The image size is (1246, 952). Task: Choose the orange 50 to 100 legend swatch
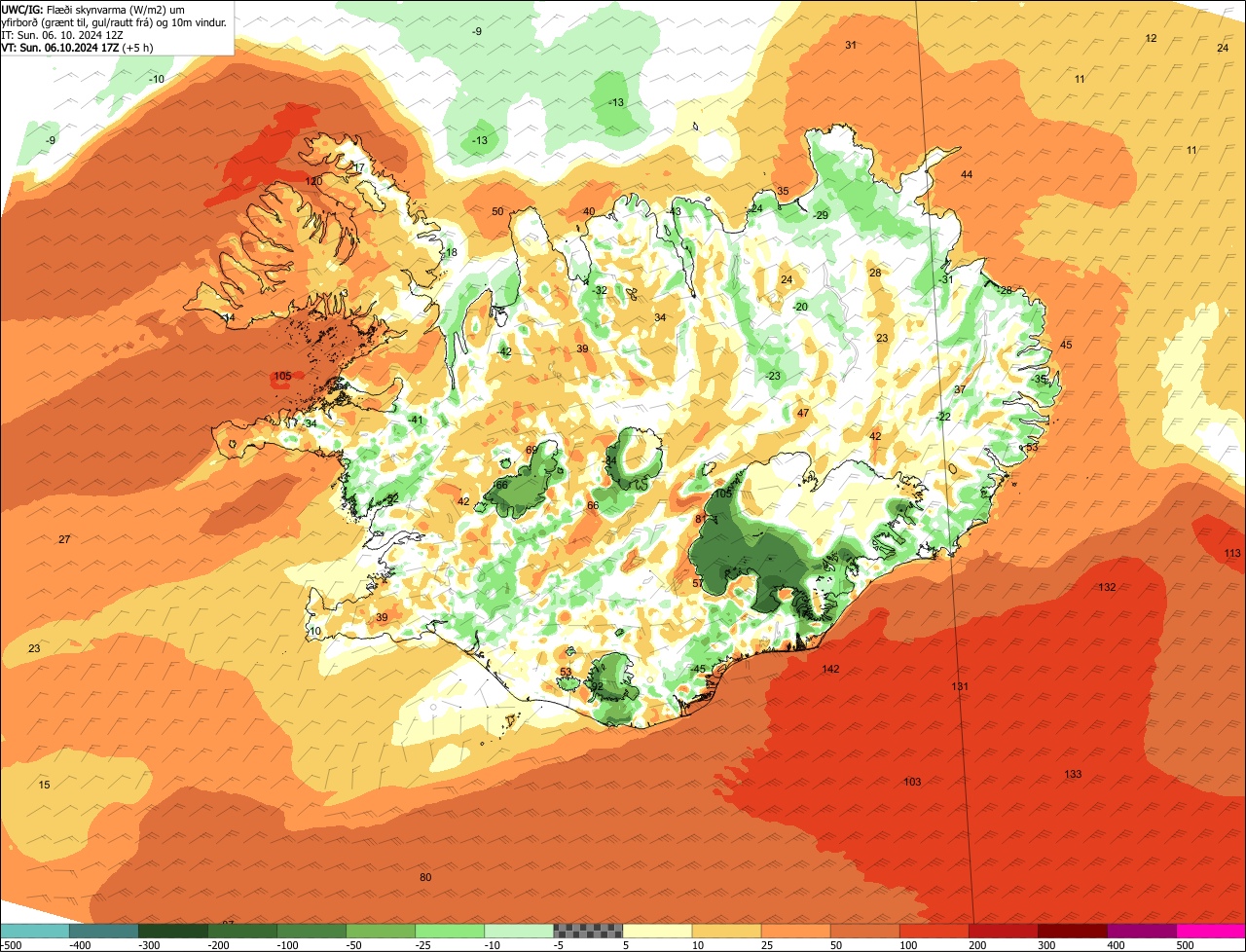coord(864,931)
